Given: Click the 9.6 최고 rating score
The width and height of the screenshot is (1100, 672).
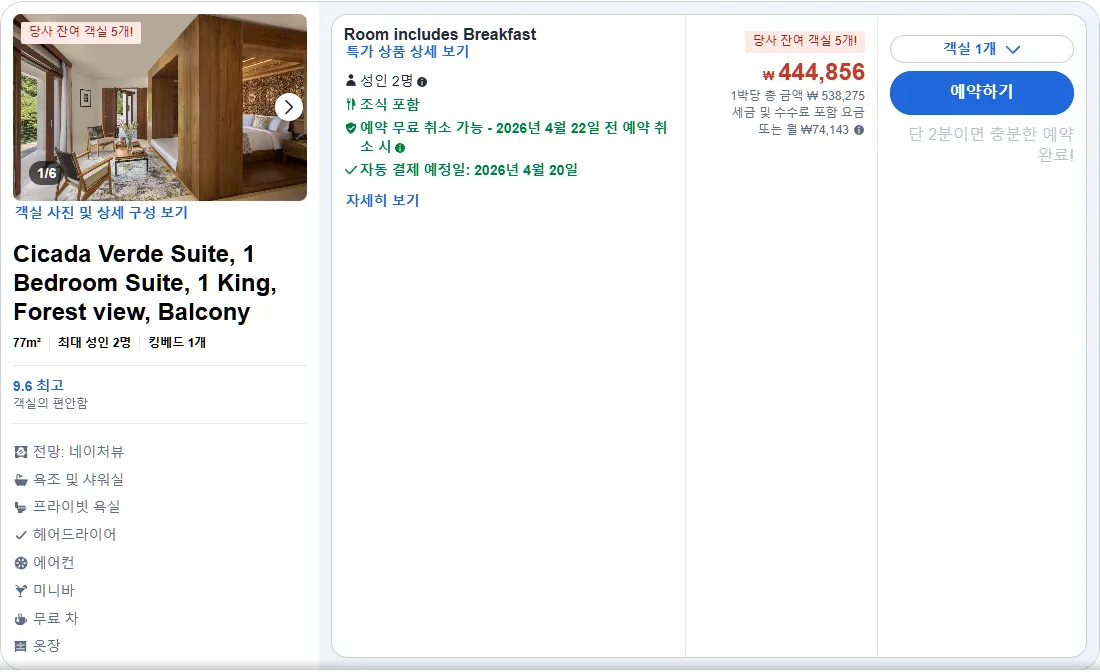Looking at the screenshot, I should point(39,385).
